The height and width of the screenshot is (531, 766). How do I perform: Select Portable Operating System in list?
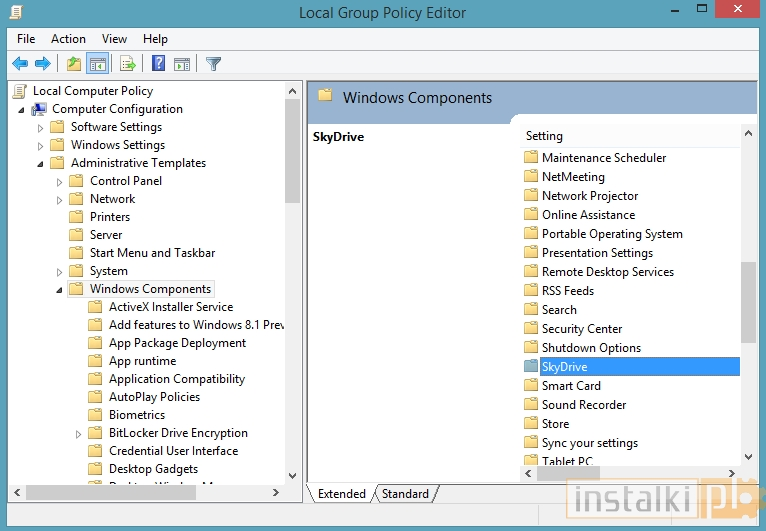pyautogui.click(x=612, y=234)
